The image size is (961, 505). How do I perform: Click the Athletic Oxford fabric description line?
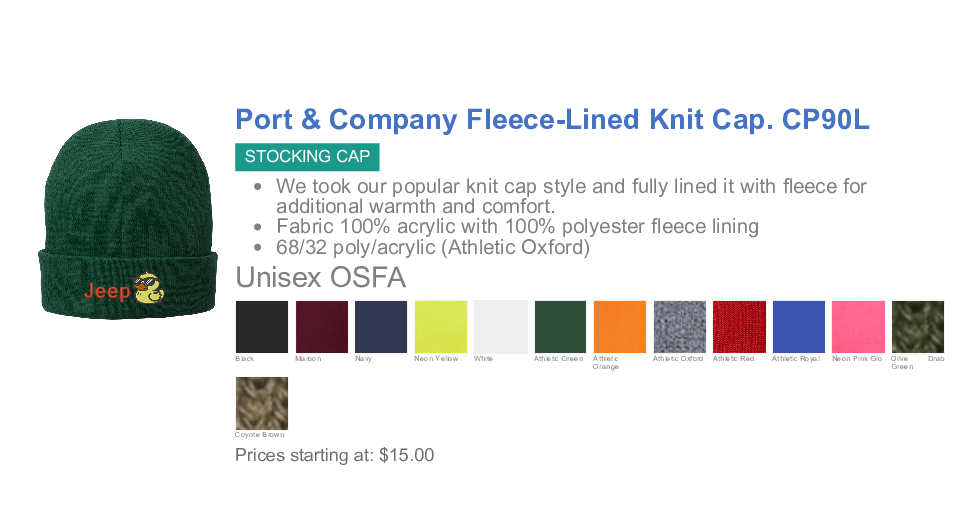pos(433,247)
